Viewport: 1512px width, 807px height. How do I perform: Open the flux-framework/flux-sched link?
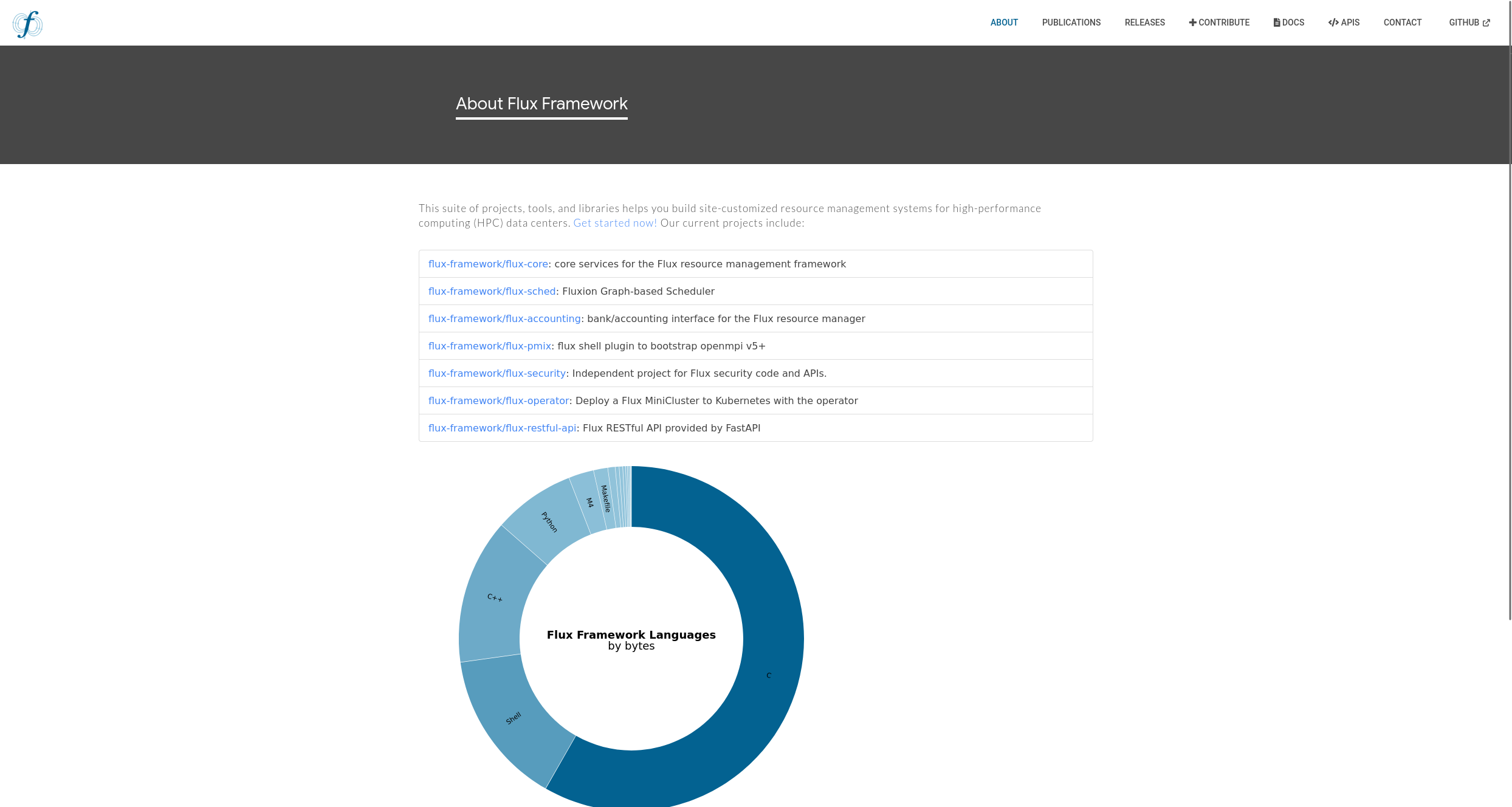pyautogui.click(x=492, y=291)
